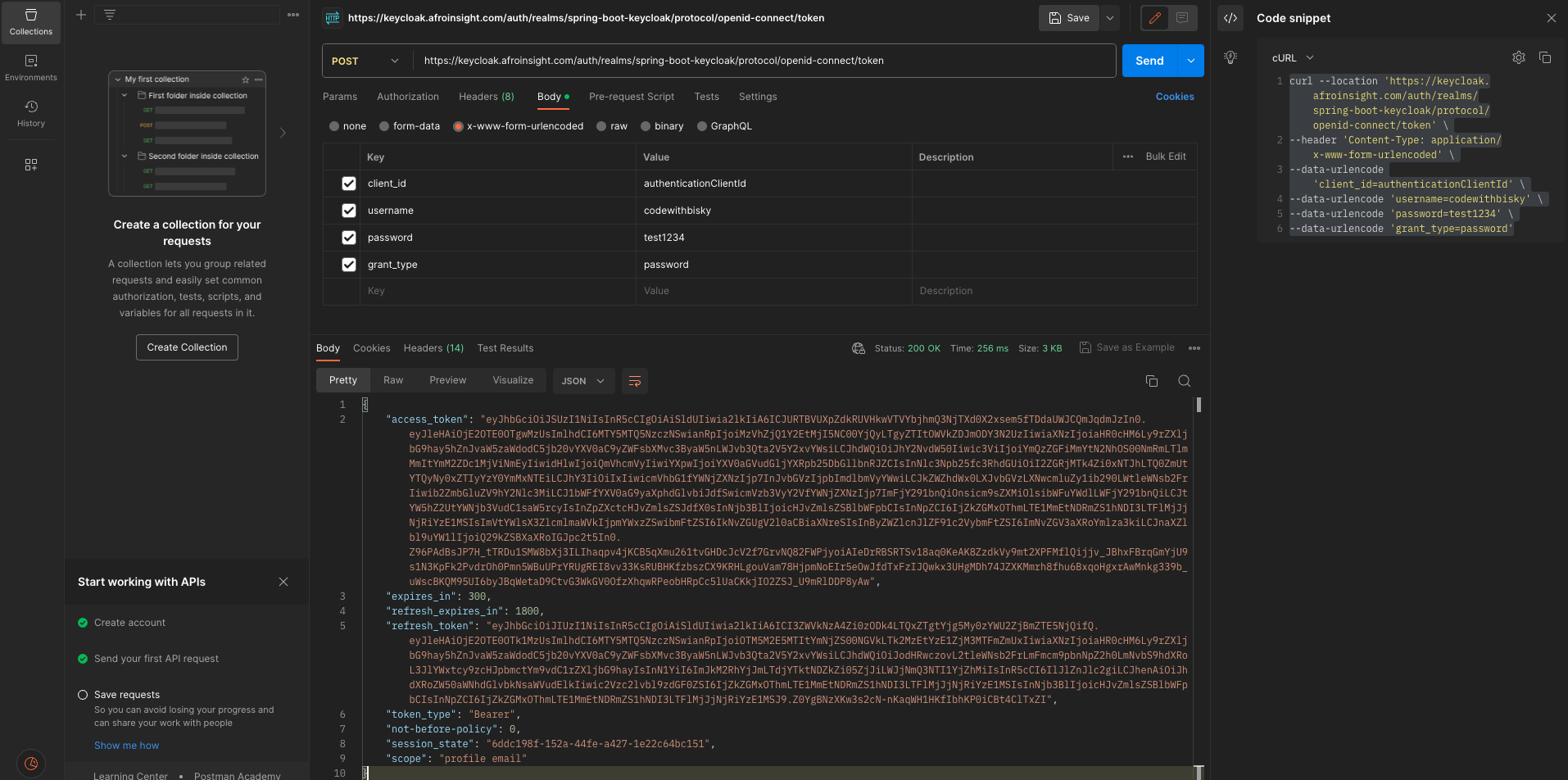Open the response Cookies tab
This screenshot has height=780, width=1568.
click(371, 348)
